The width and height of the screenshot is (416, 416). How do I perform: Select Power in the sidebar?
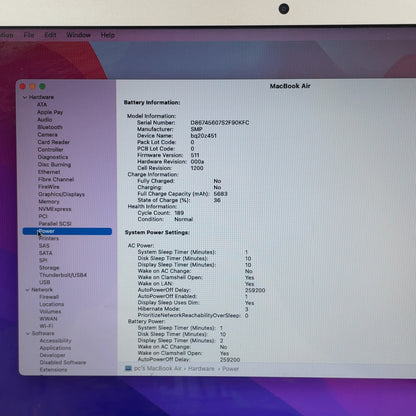tap(67, 231)
